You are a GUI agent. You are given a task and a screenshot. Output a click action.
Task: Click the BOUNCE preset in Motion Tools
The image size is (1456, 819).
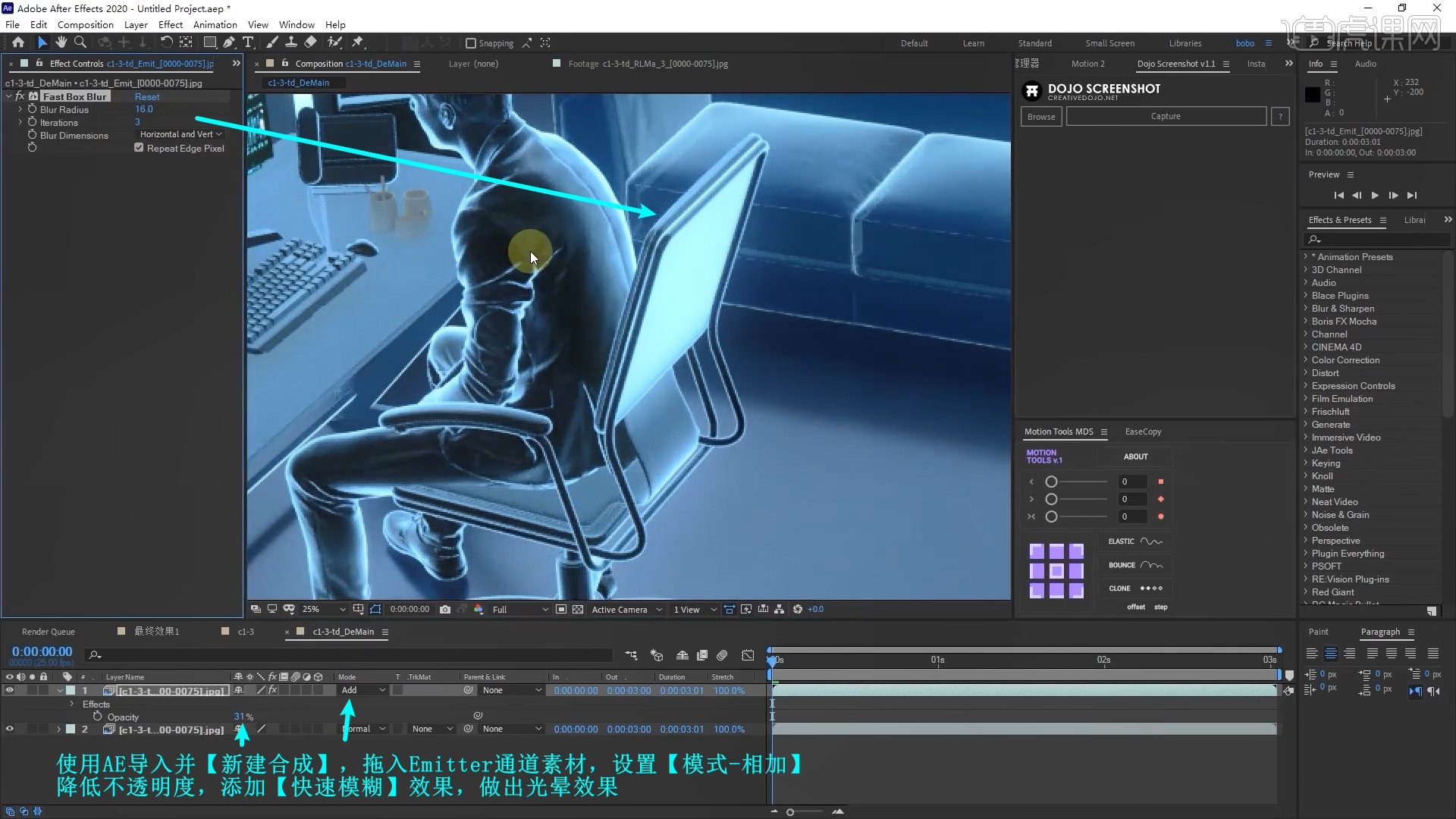coord(1135,564)
